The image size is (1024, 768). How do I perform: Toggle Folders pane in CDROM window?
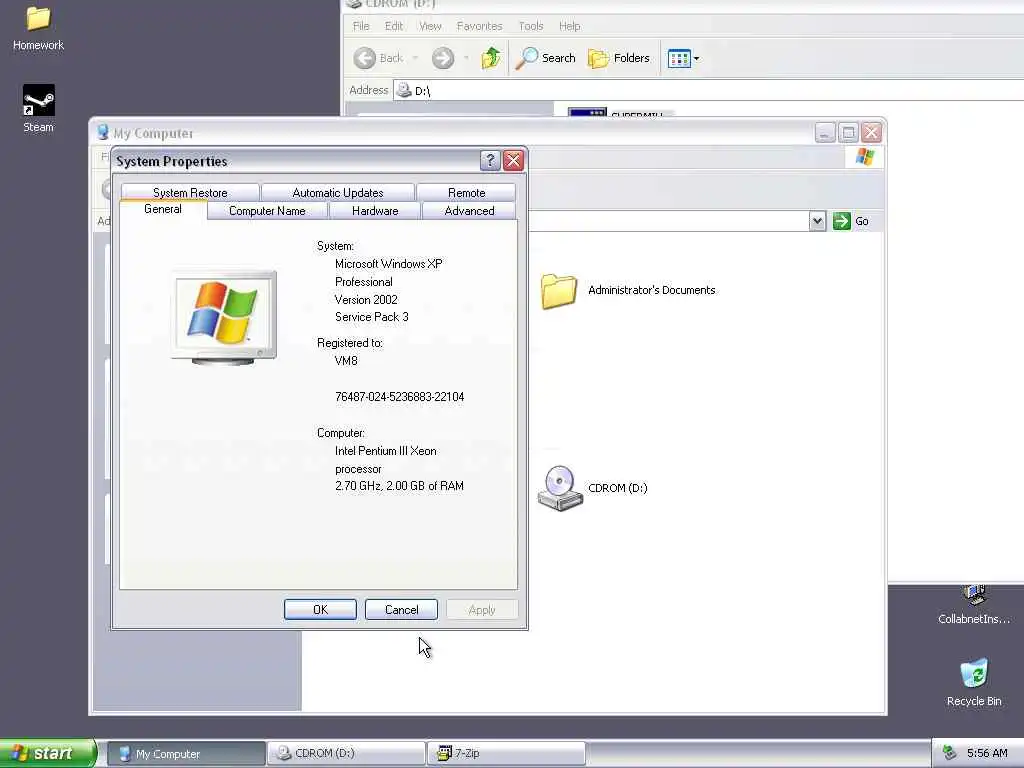[x=619, y=58]
